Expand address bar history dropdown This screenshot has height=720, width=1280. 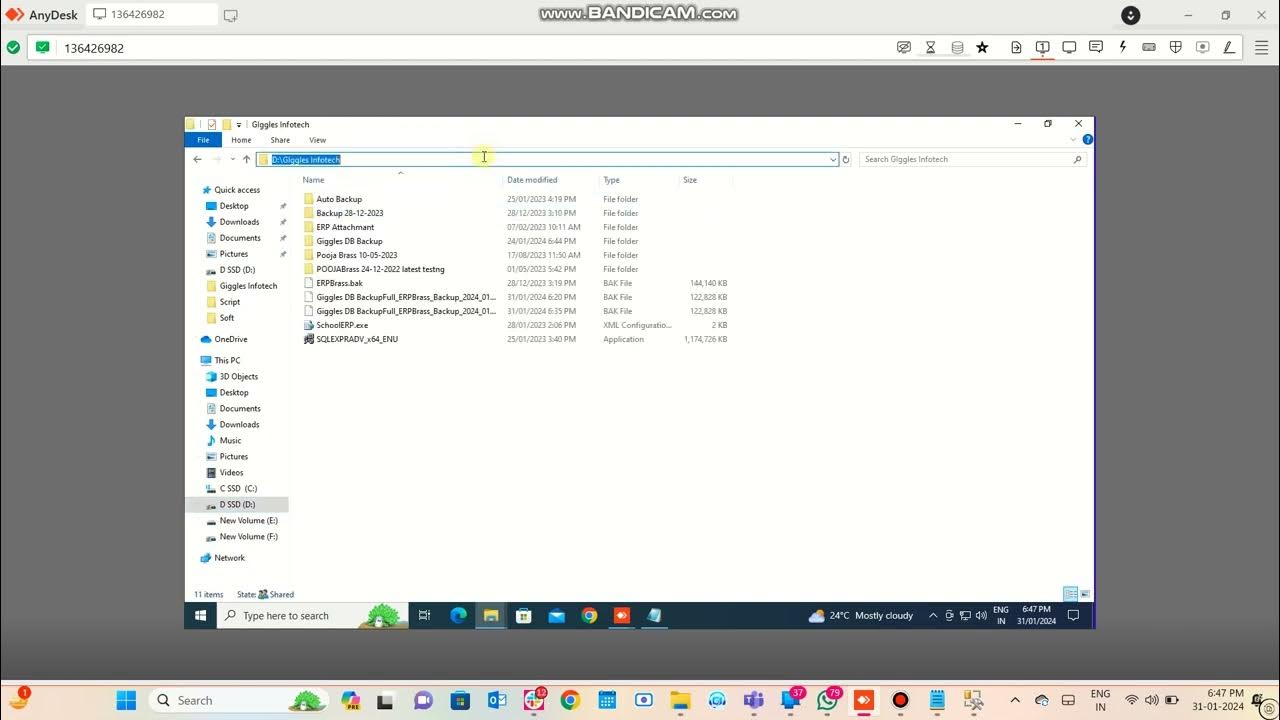(832, 159)
